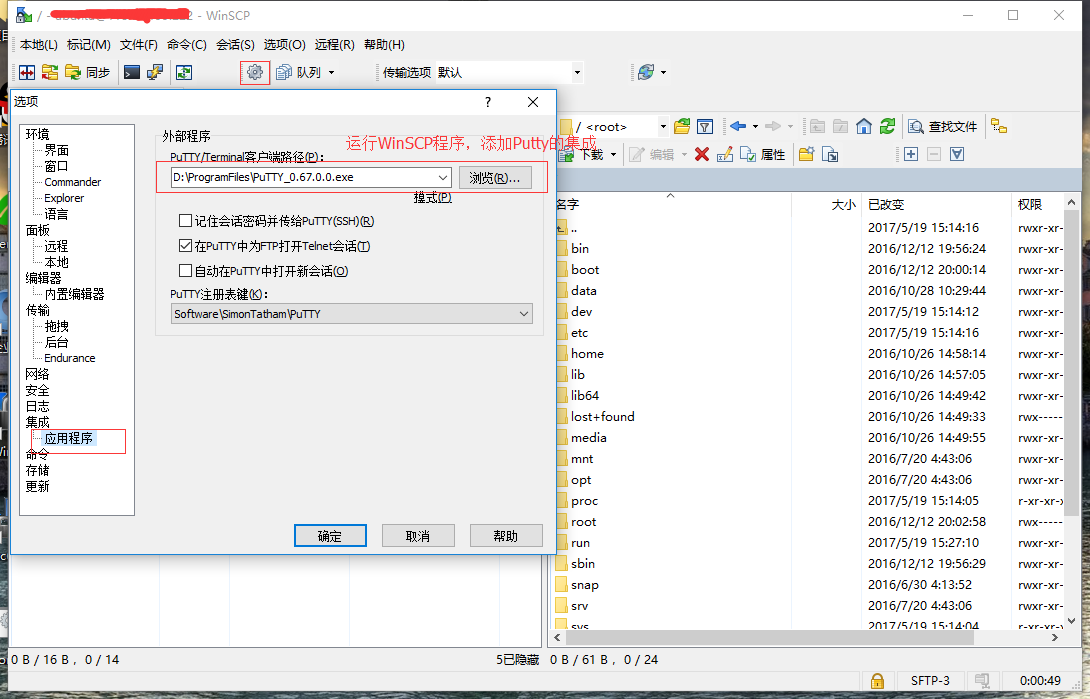Click the 浏览(R)... browse button

tap(495, 178)
